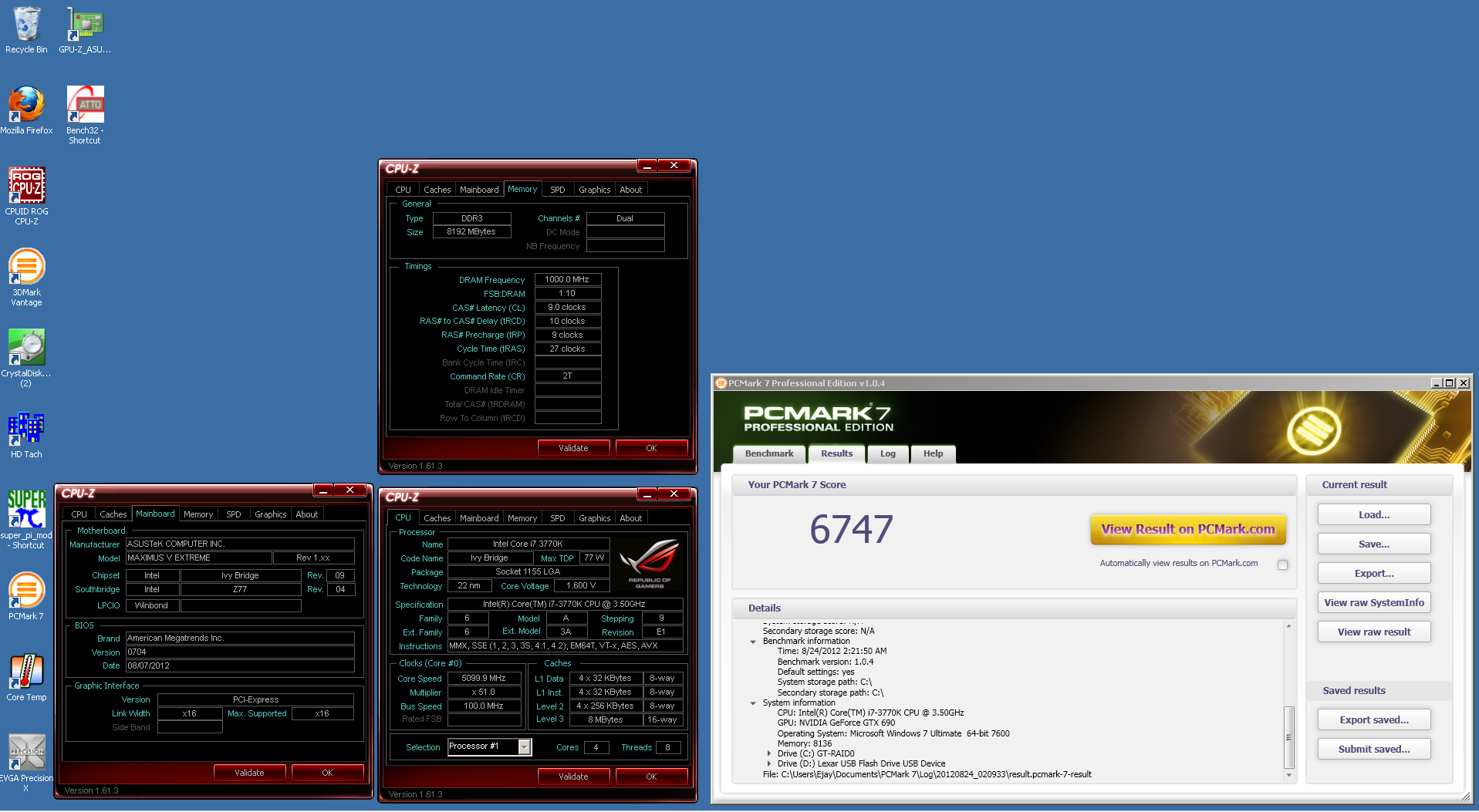Click the Cores value field showing 4
The height and width of the screenshot is (812, 1479).
click(x=596, y=747)
